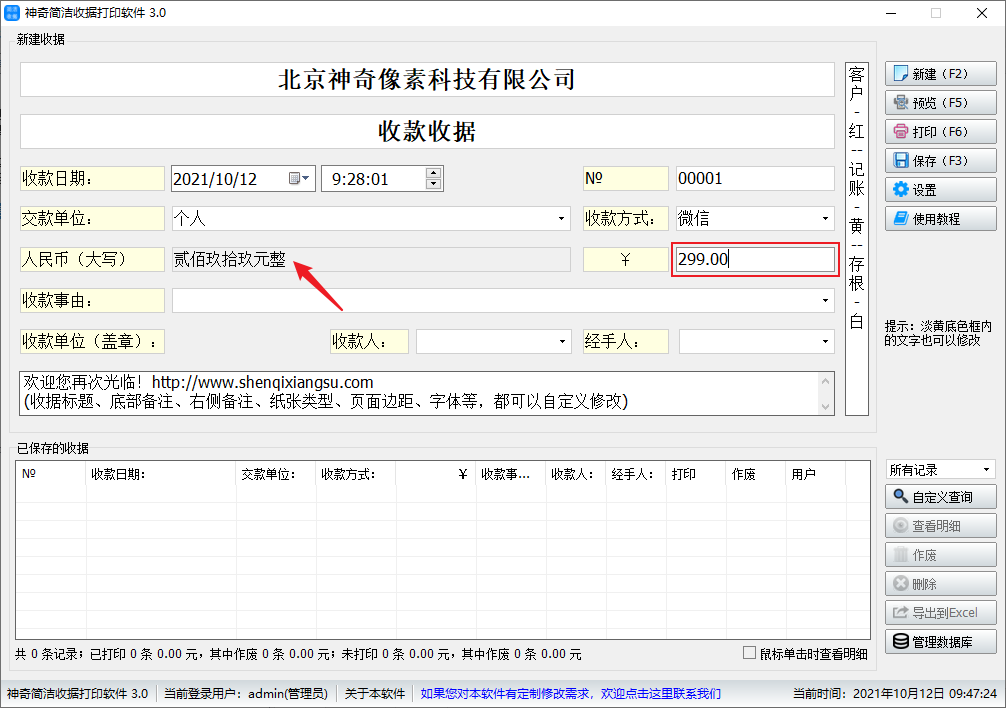The image size is (1006, 708).
Task: Click 关于本软件 in status bar
Action: [x=375, y=693]
